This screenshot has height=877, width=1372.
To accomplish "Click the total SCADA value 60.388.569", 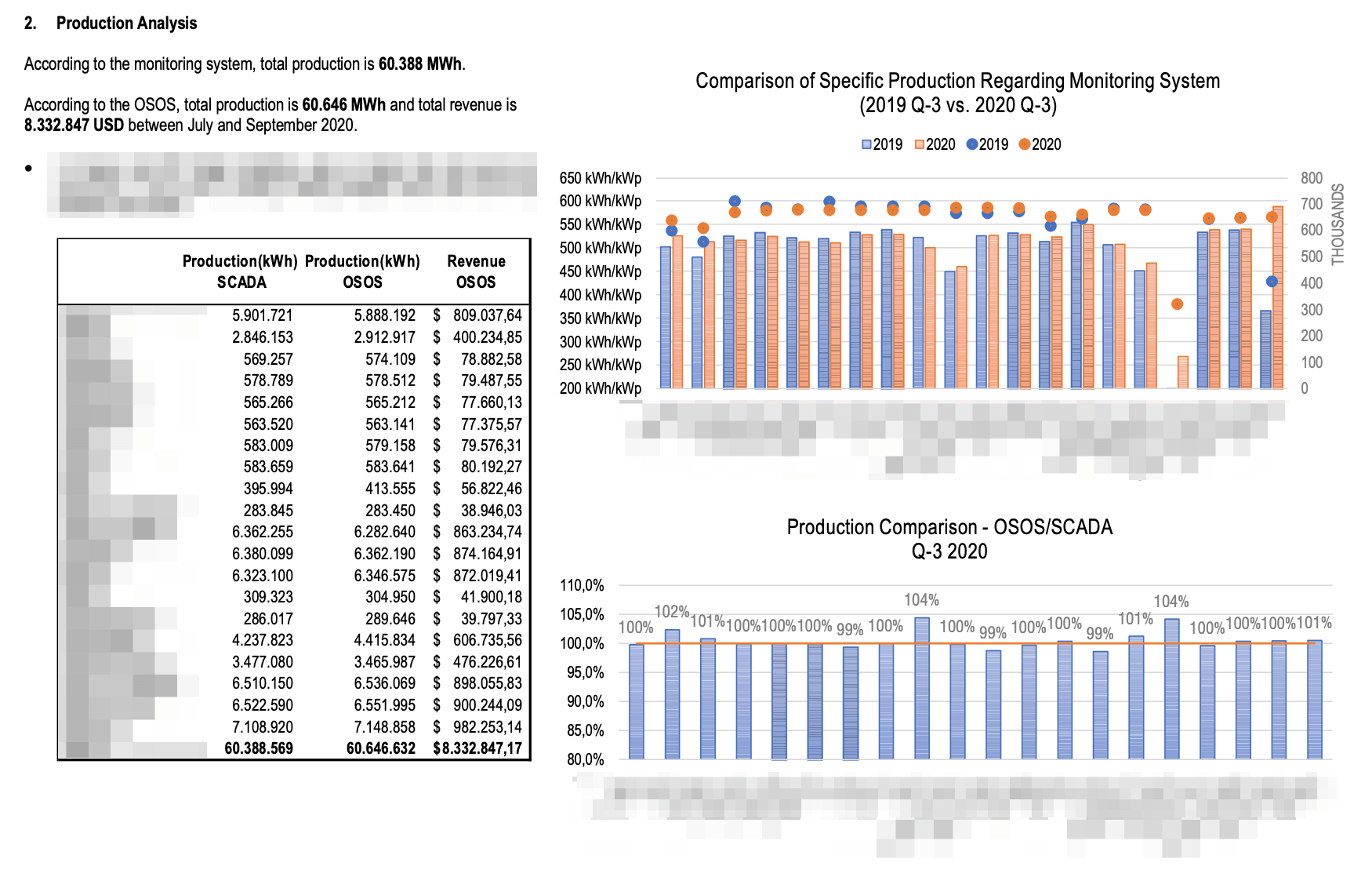I will click(x=259, y=748).
